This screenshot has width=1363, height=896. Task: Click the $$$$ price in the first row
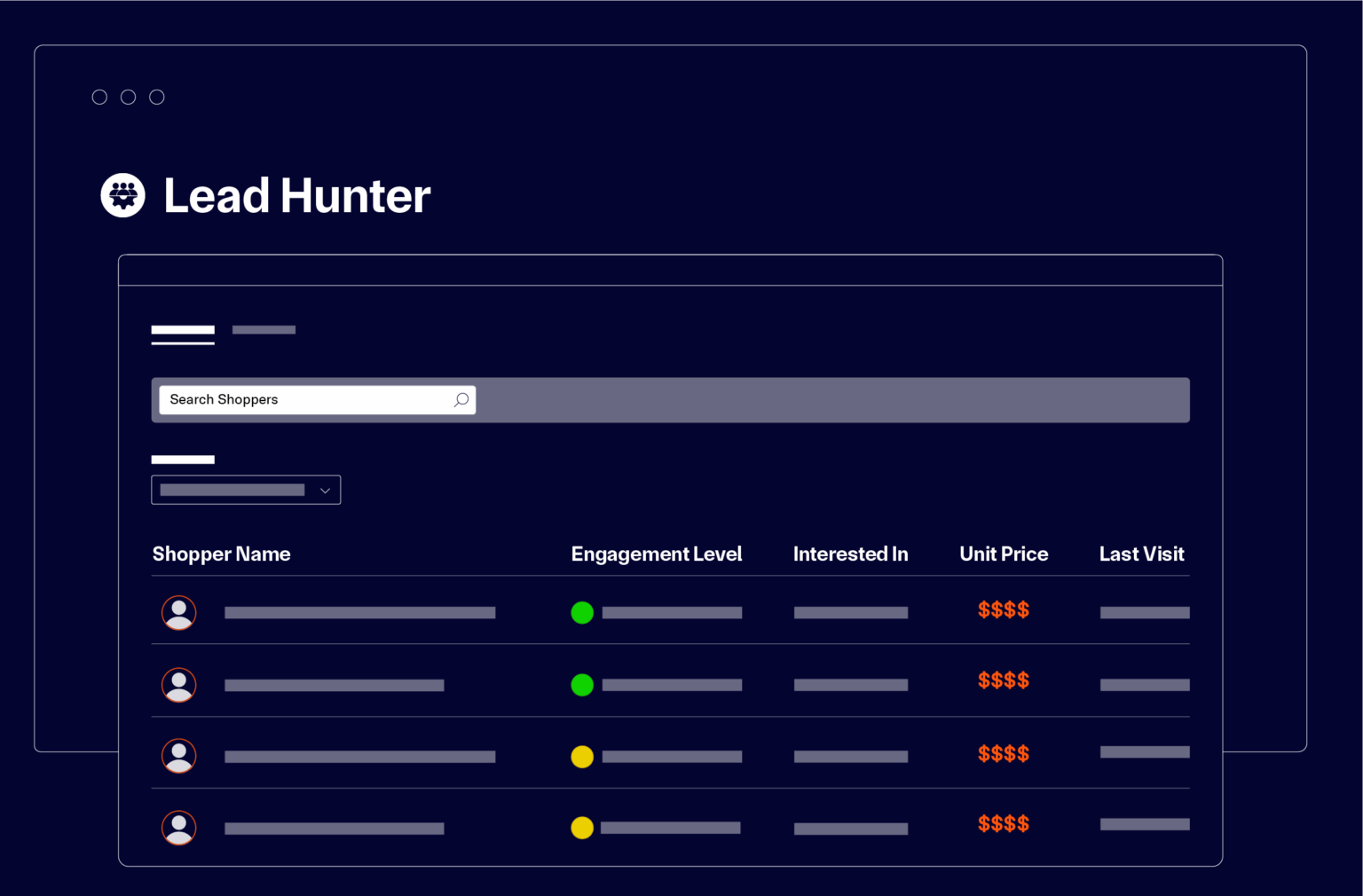pos(1004,610)
